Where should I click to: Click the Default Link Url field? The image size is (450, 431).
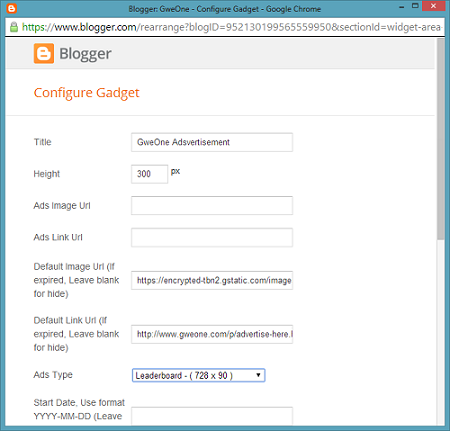point(212,334)
